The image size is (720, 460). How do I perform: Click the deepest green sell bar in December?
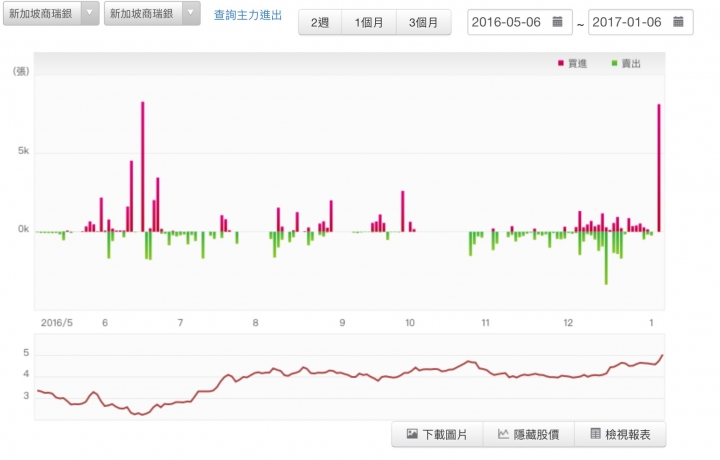[606, 258]
